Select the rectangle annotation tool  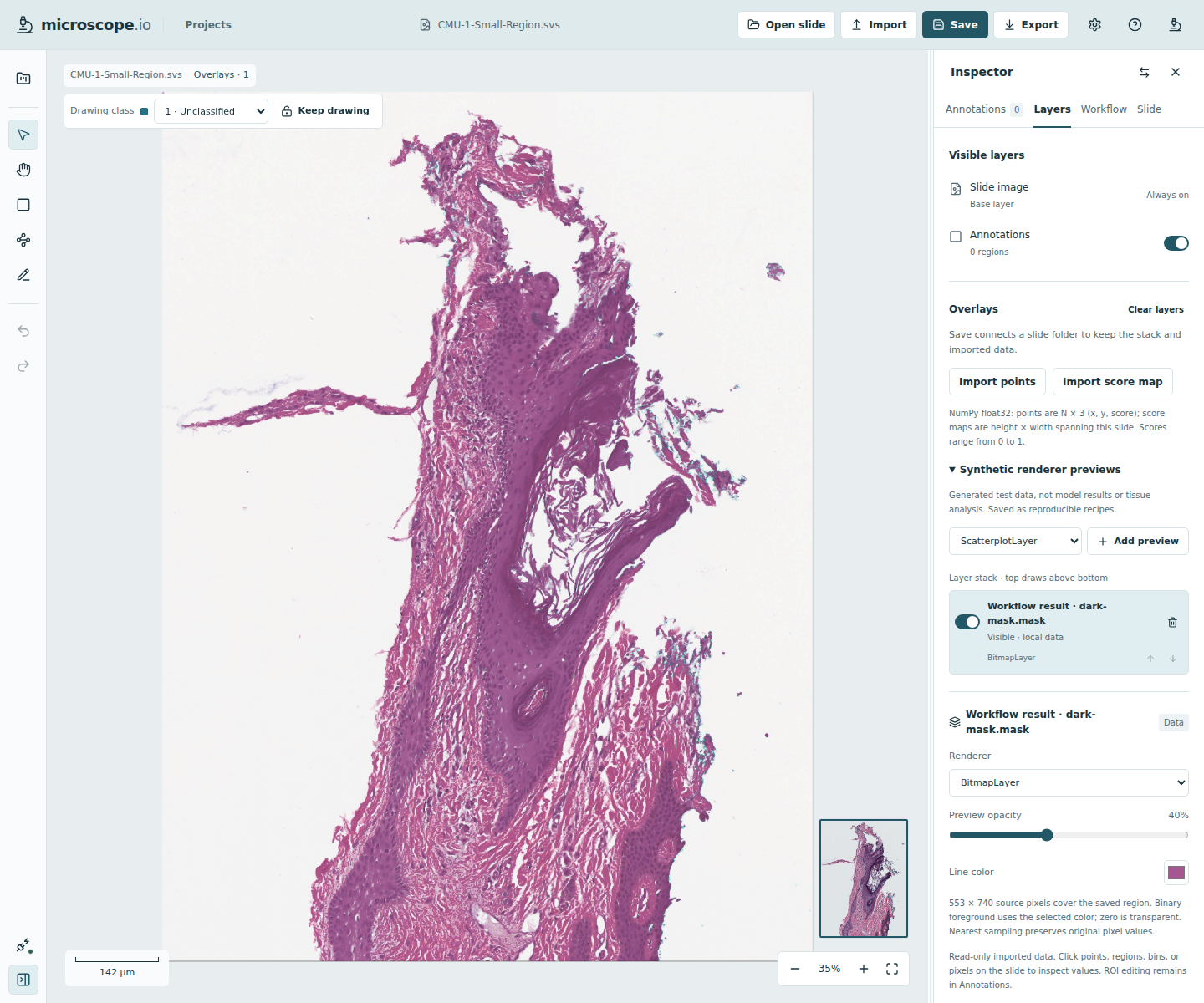coord(23,205)
